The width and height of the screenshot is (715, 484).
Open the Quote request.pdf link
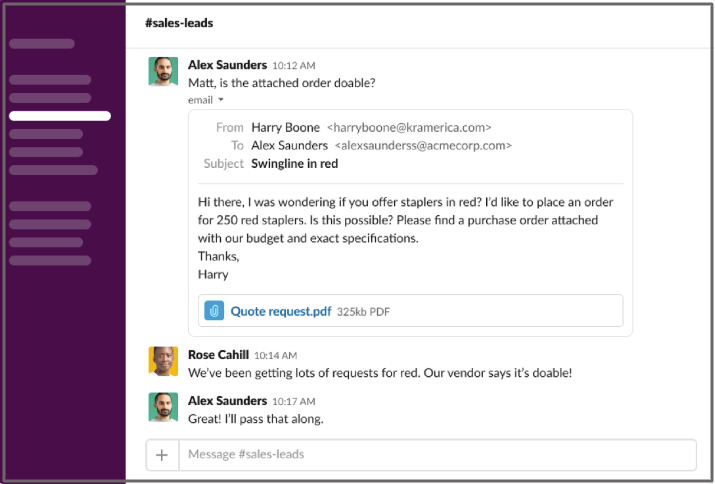click(280, 311)
